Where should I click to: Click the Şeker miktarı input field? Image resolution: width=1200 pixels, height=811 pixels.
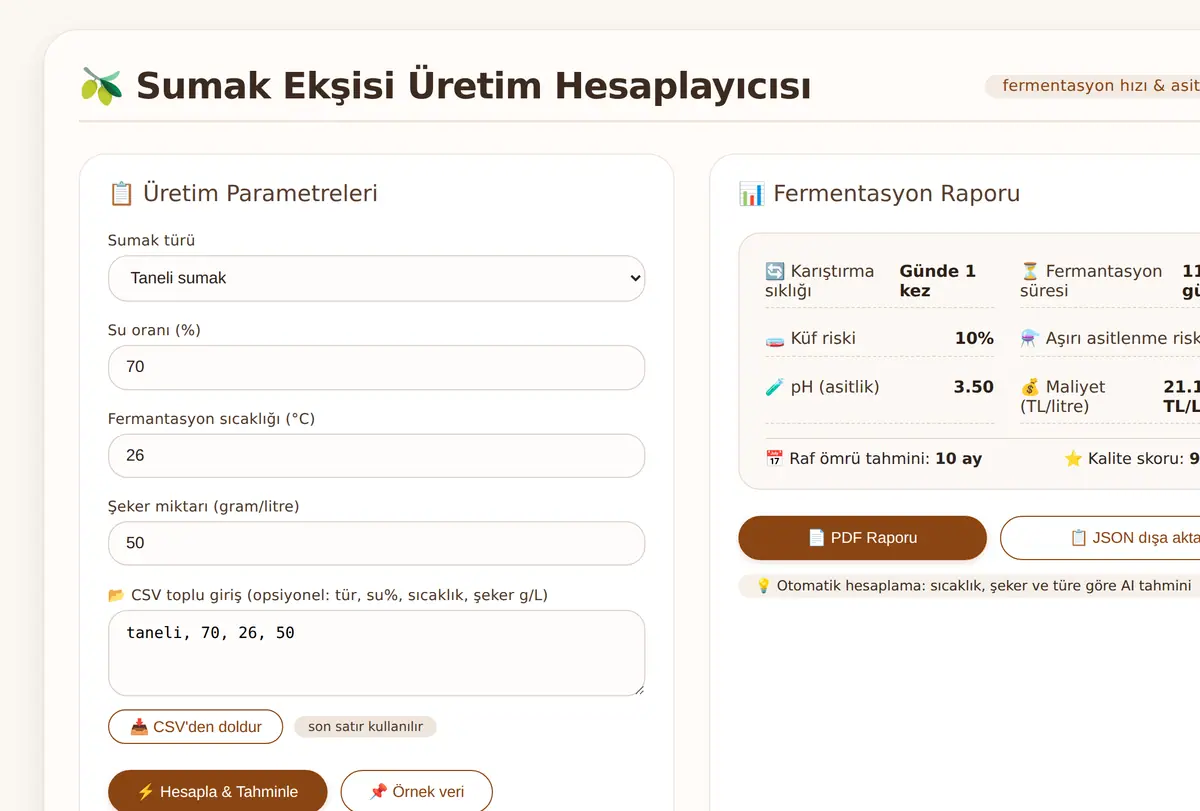(376, 543)
